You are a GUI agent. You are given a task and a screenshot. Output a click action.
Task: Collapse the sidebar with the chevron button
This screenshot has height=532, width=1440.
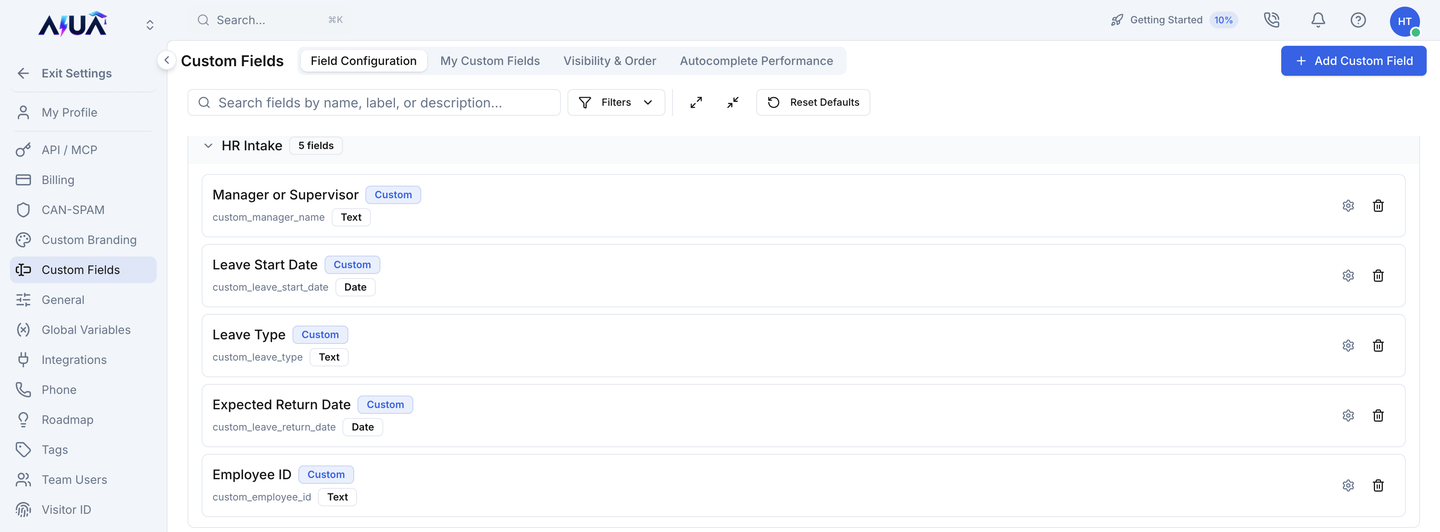[x=167, y=61]
